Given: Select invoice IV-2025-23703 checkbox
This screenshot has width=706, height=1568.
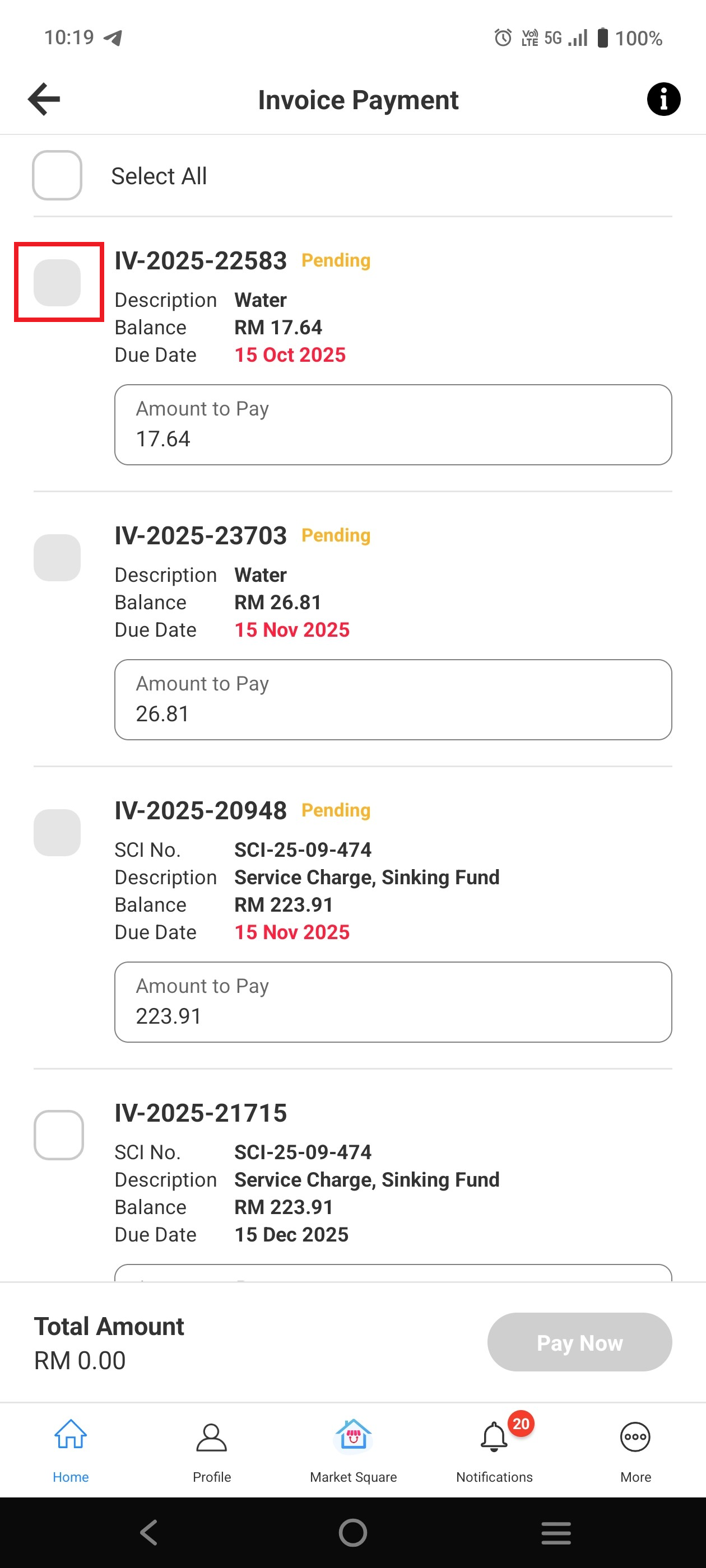Looking at the screenshot, I should tap(57, 558).
